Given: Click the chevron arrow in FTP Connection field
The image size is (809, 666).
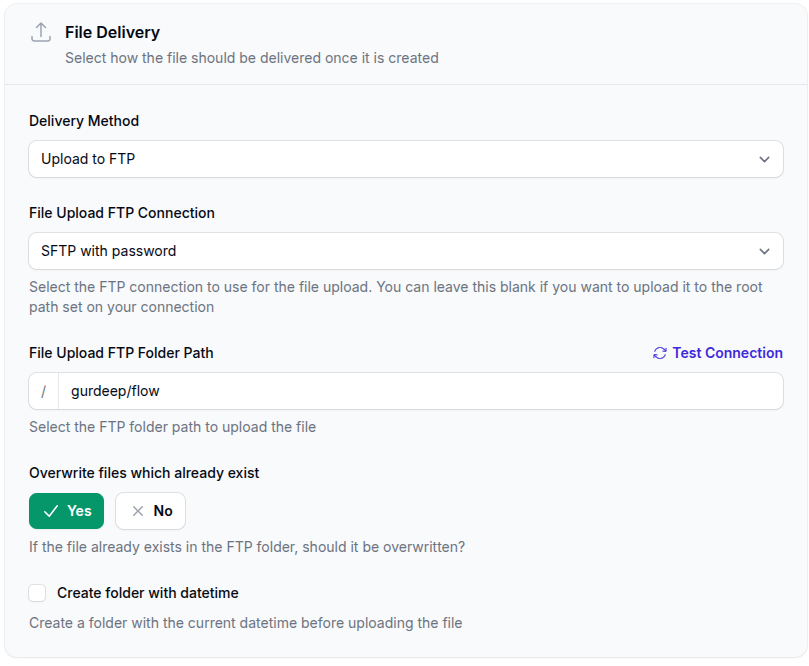Looking at the screenshot, I should click(764, 251).
